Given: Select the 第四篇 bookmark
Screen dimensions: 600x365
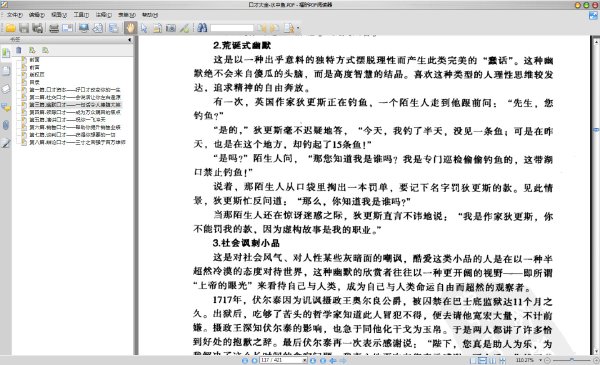Looking at the screenshot, I should (75, 112).
